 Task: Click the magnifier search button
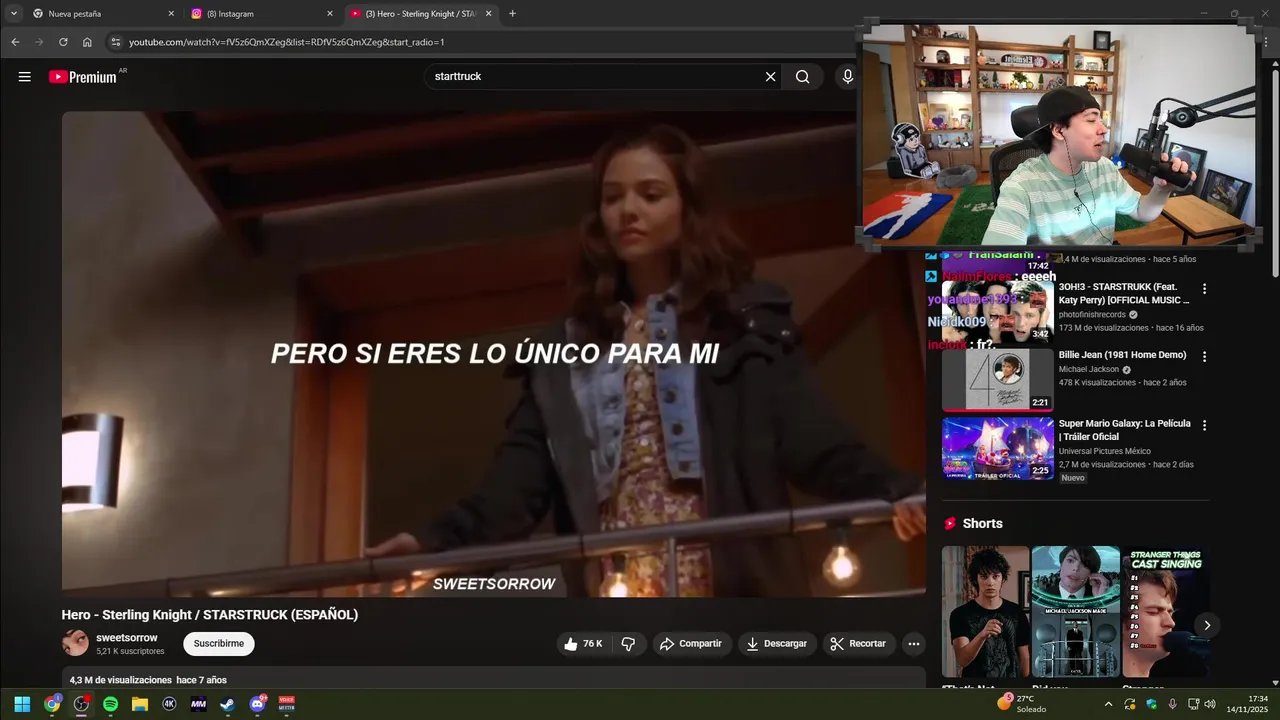click(x=802, y=77)
